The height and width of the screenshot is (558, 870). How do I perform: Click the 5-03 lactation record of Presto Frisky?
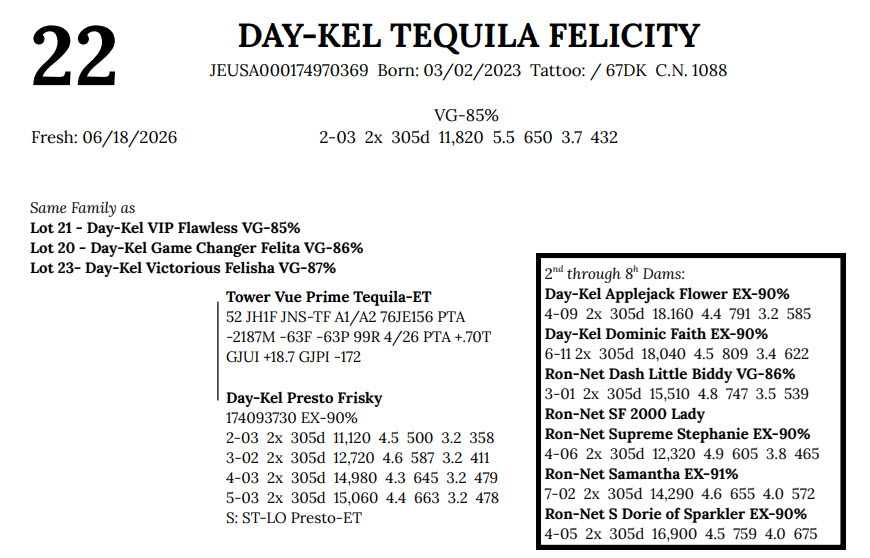[362, 498]
